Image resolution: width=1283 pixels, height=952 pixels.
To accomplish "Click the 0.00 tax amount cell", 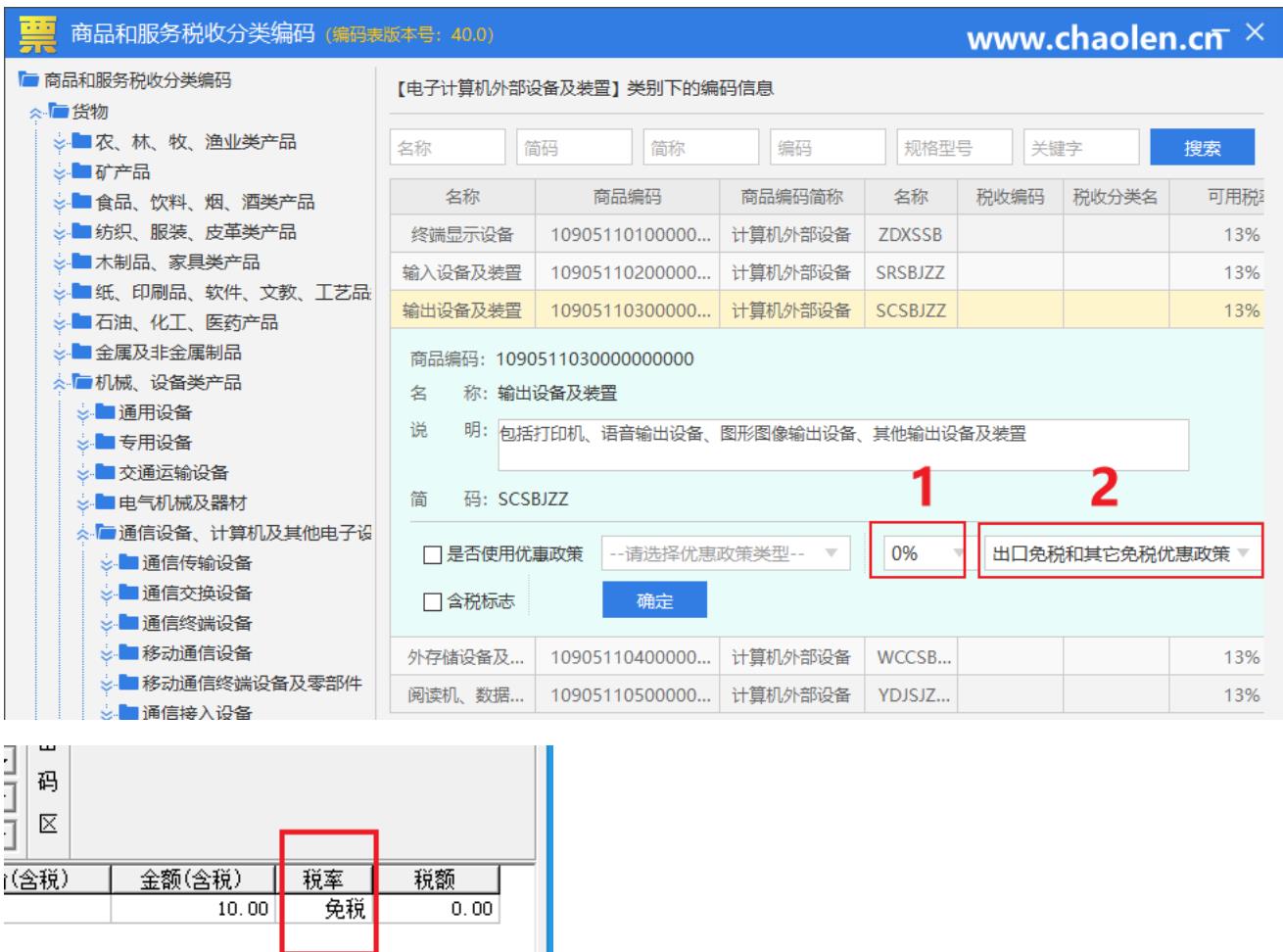I will [437, 909].
